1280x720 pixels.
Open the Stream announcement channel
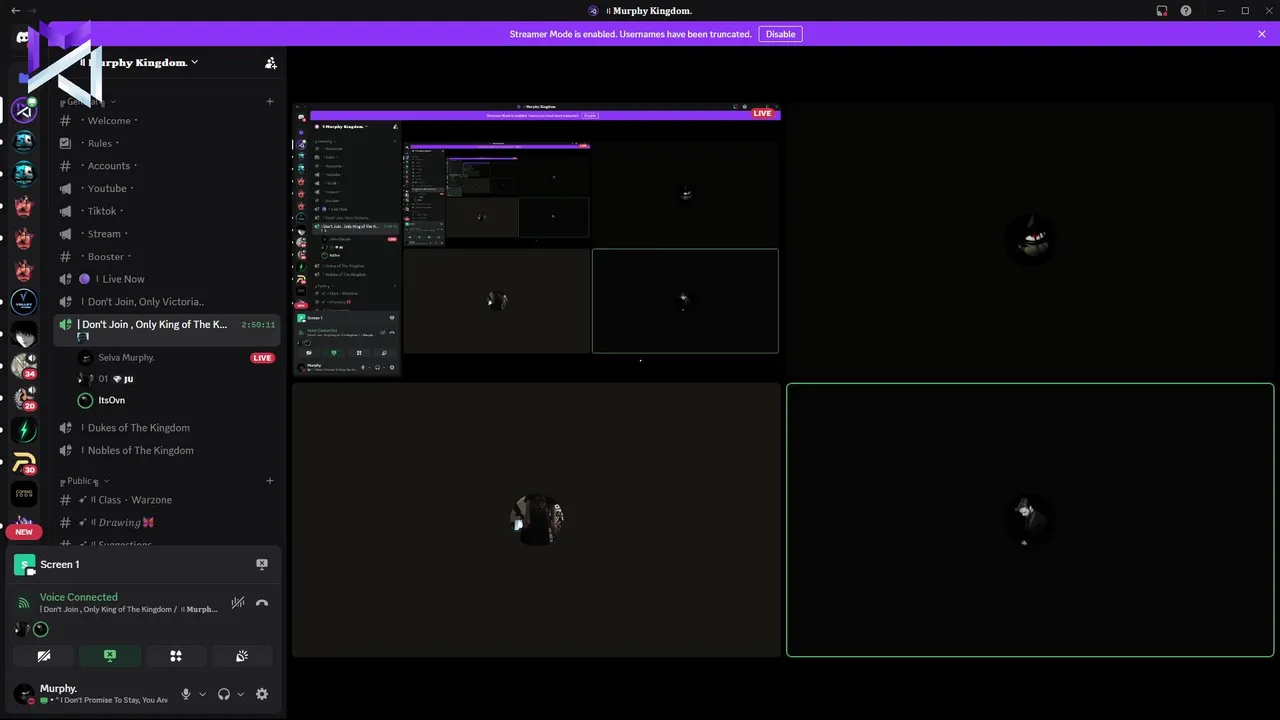[166, 234]
